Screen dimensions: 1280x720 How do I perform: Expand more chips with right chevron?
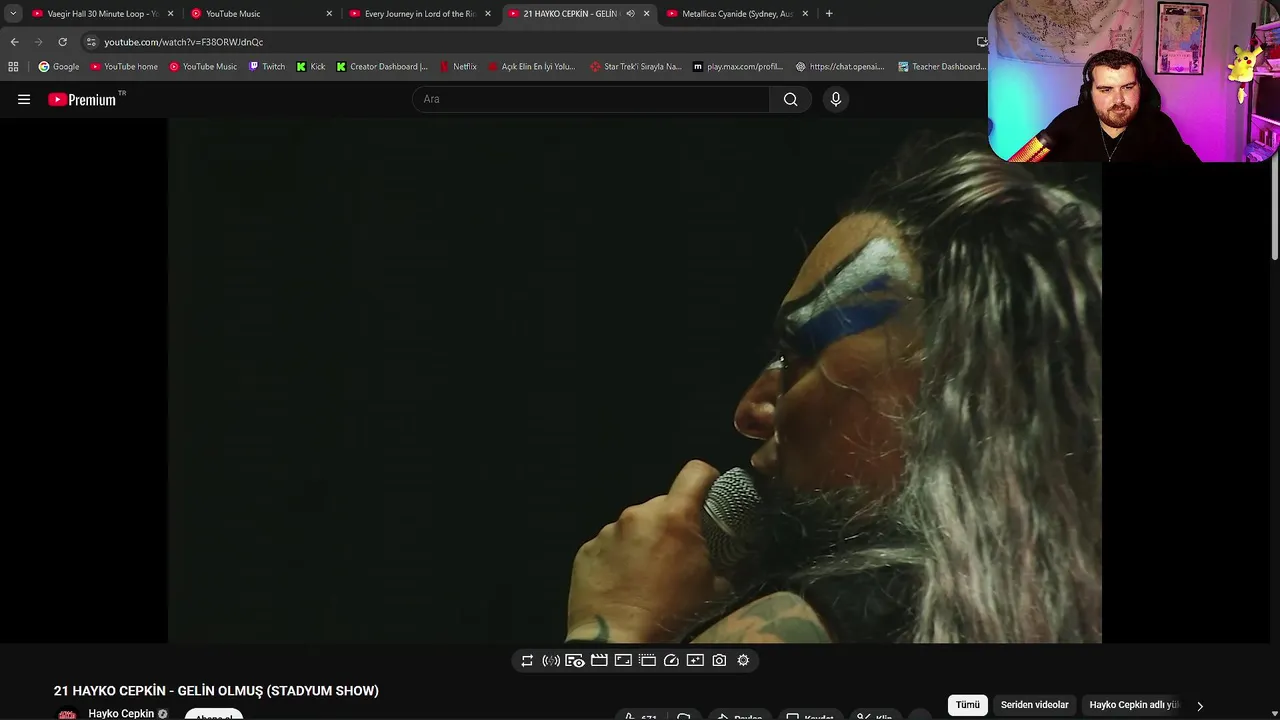(1200, 706)
